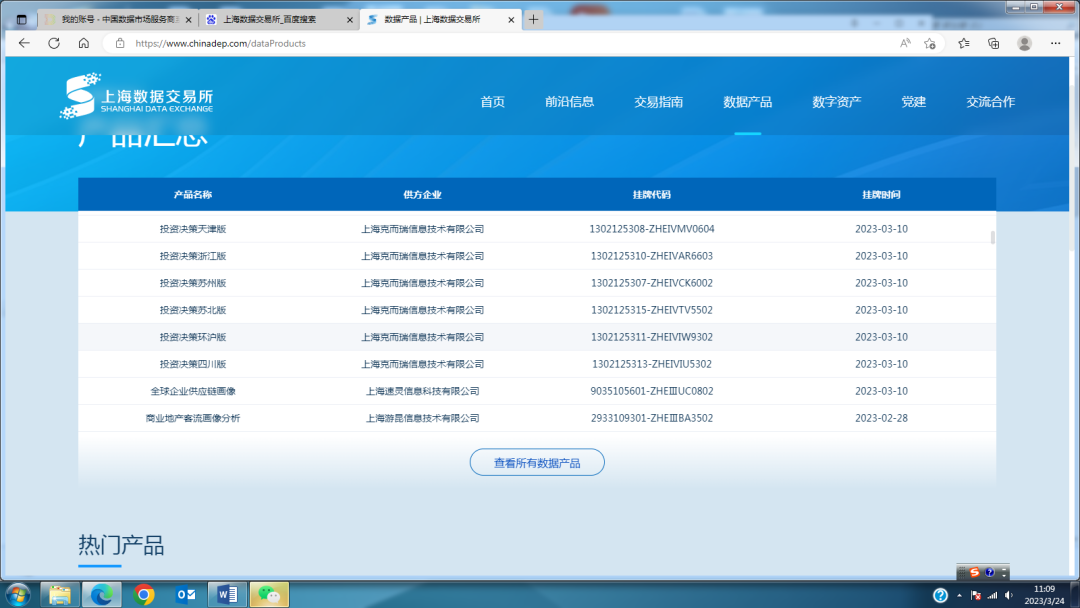The width and height of the screenshot is (1080, 608).
Task: Open the taskbar clock showing 11:09
Action: tap(1044, 595)
